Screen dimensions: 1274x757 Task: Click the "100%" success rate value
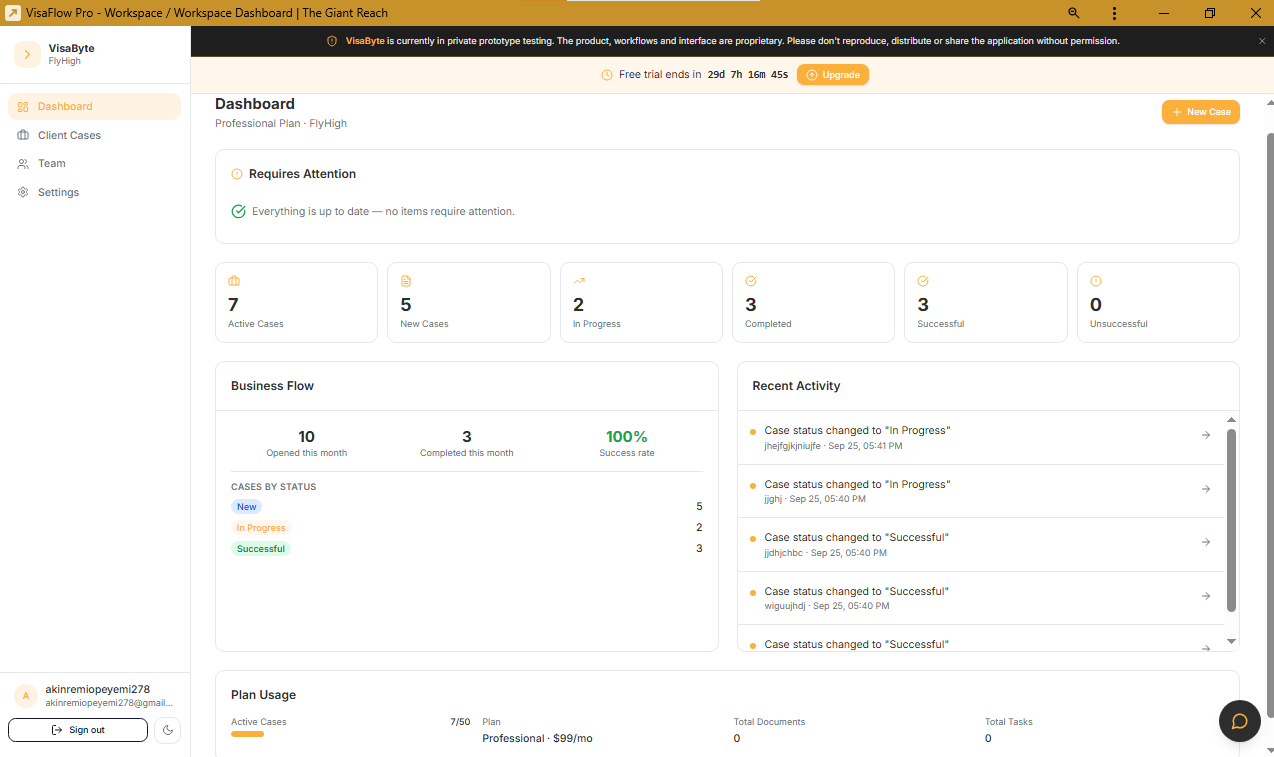coord(627,436)
